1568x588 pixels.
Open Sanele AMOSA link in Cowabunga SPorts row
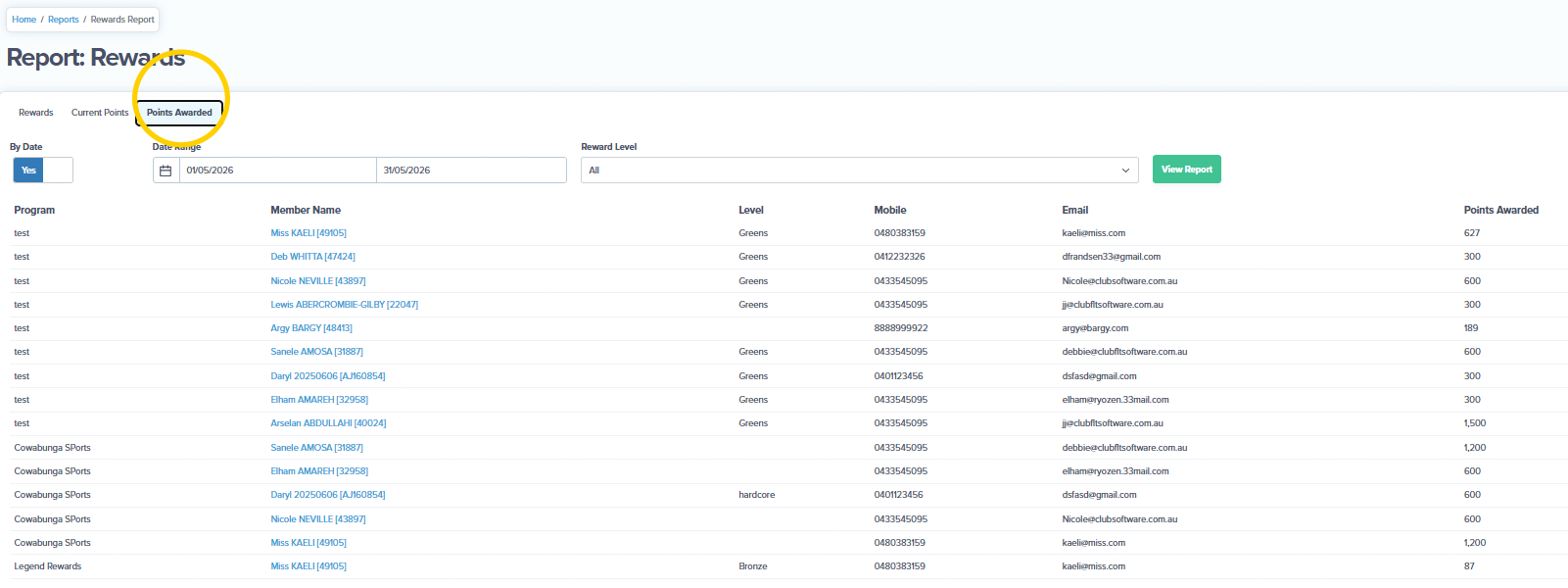[x=316, y=448]
